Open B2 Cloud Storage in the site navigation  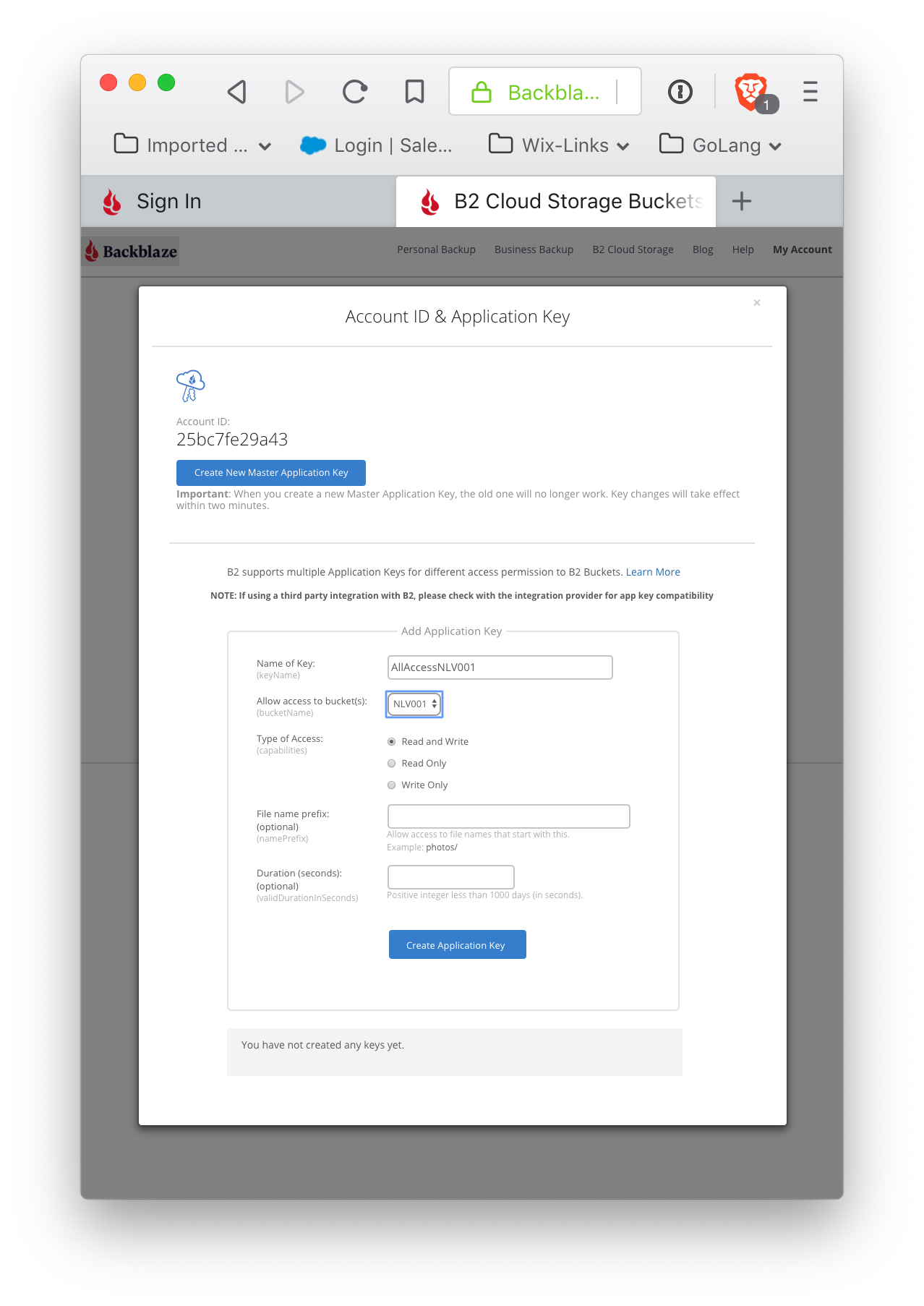tap(633, 249)
